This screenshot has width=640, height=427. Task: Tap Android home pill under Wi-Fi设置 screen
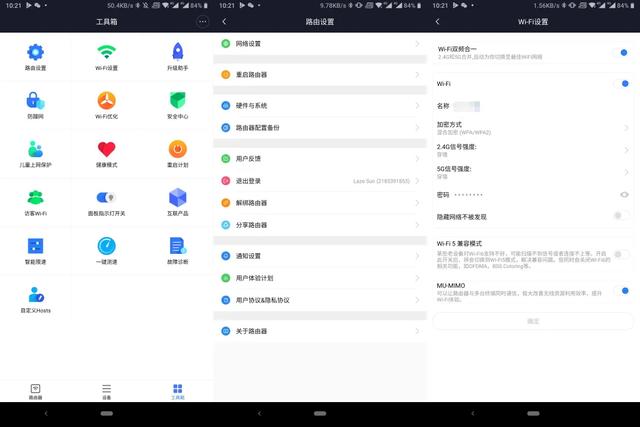[x=533, y=414]
